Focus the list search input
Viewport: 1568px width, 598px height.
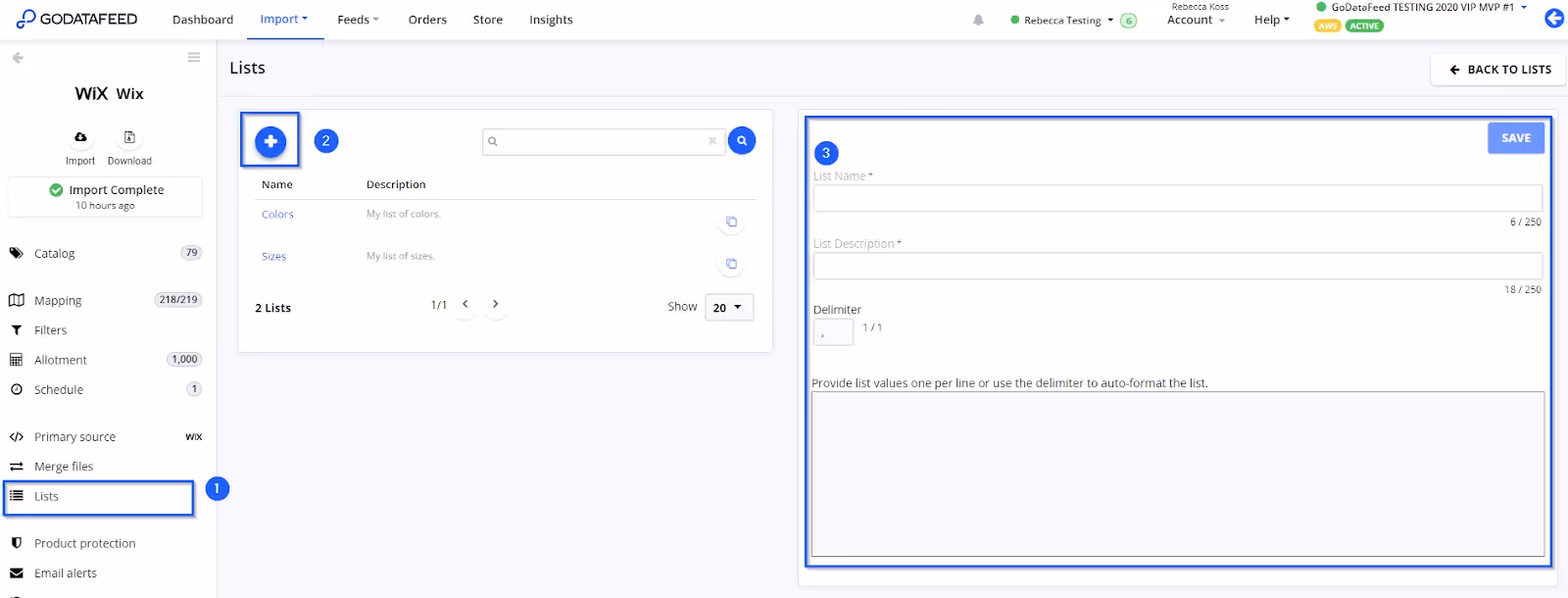[603, 141]
